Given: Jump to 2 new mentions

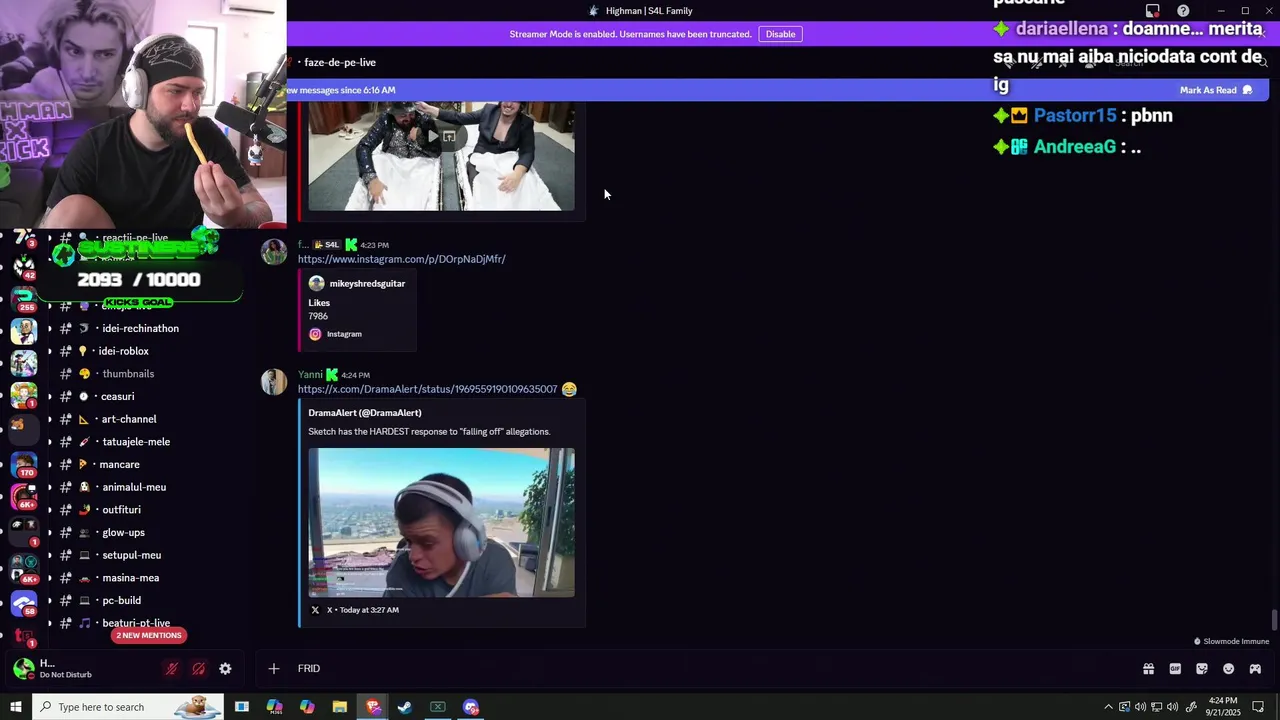Looking at the screenshot, I should coord(149,636).
